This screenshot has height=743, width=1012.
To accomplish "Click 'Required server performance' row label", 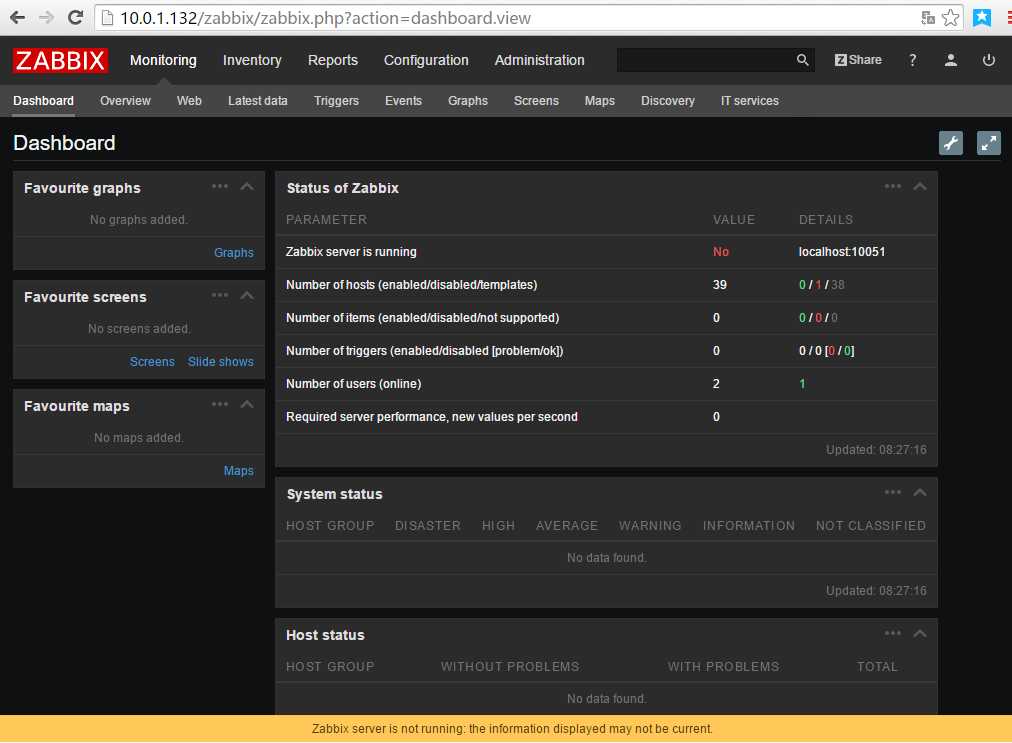I will click(x=432, y=416).
